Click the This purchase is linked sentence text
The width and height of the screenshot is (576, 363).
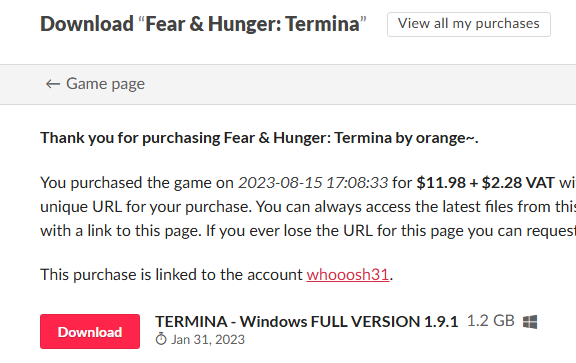(x=217, y=275)
